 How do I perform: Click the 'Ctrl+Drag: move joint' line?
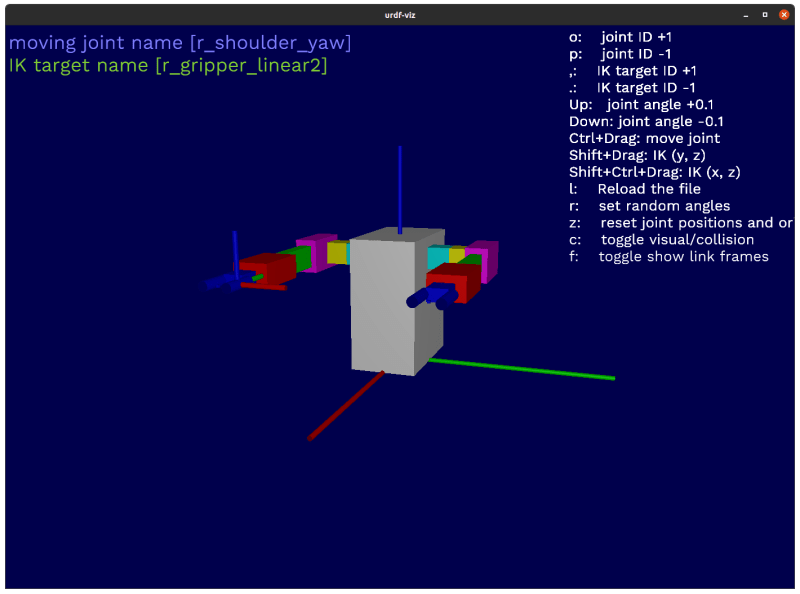(x=645, y=138)
